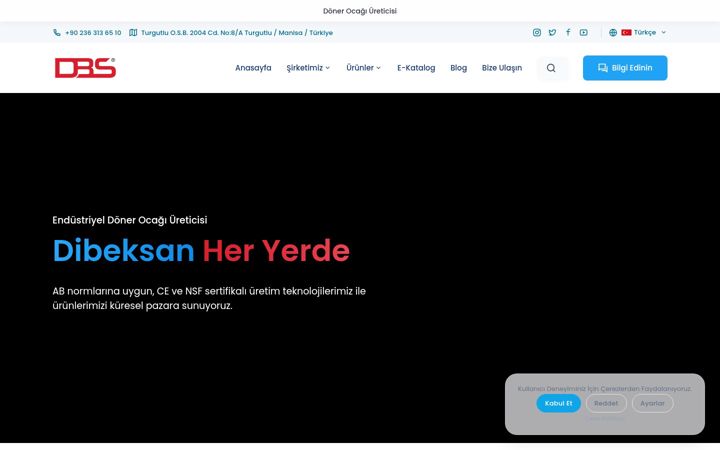Viewport: 720px width, 450px height.
Task: Click the map icon beside address
Action: (x=133, y=33)
